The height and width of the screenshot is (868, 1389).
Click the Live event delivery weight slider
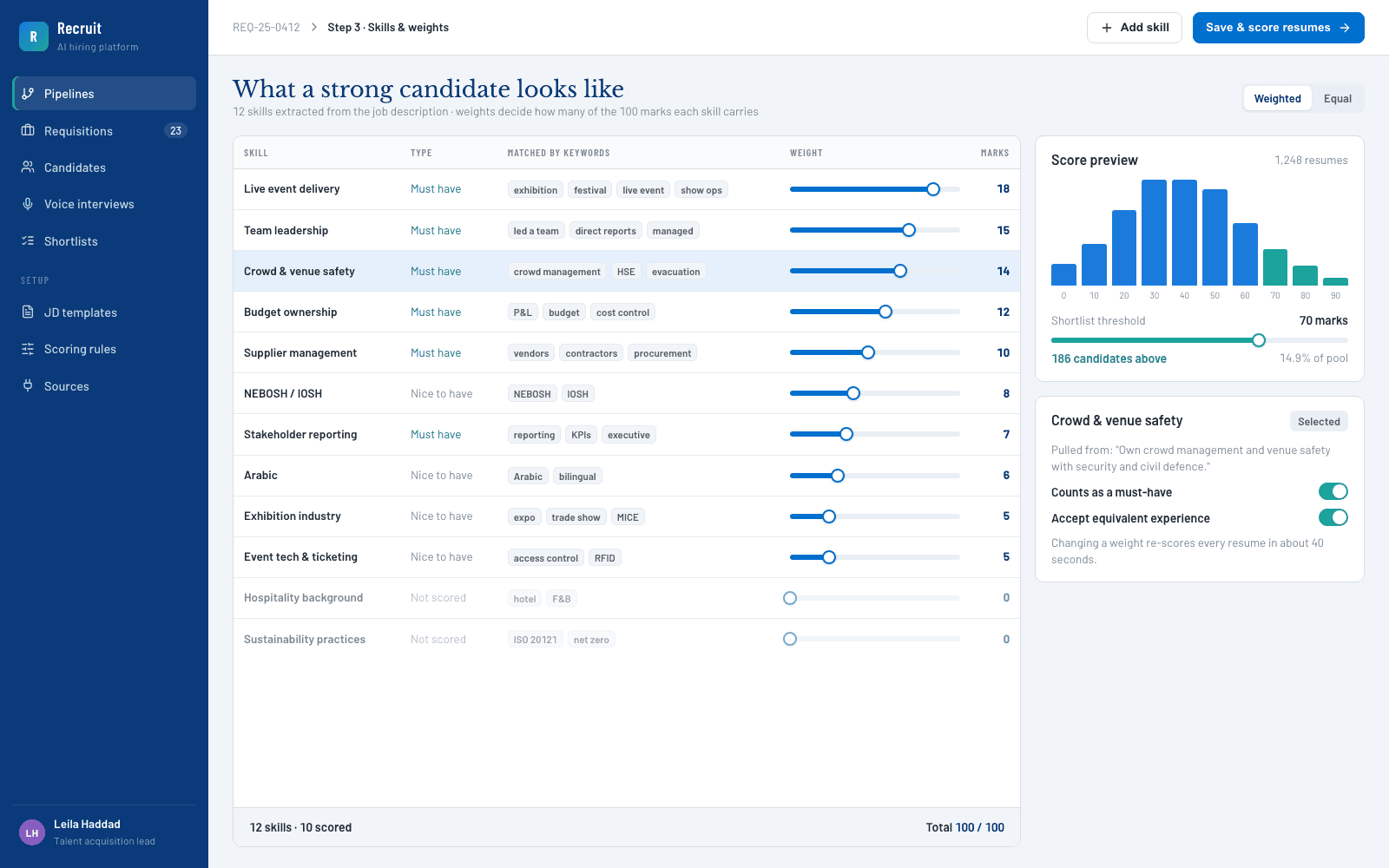tap(874, 189)
